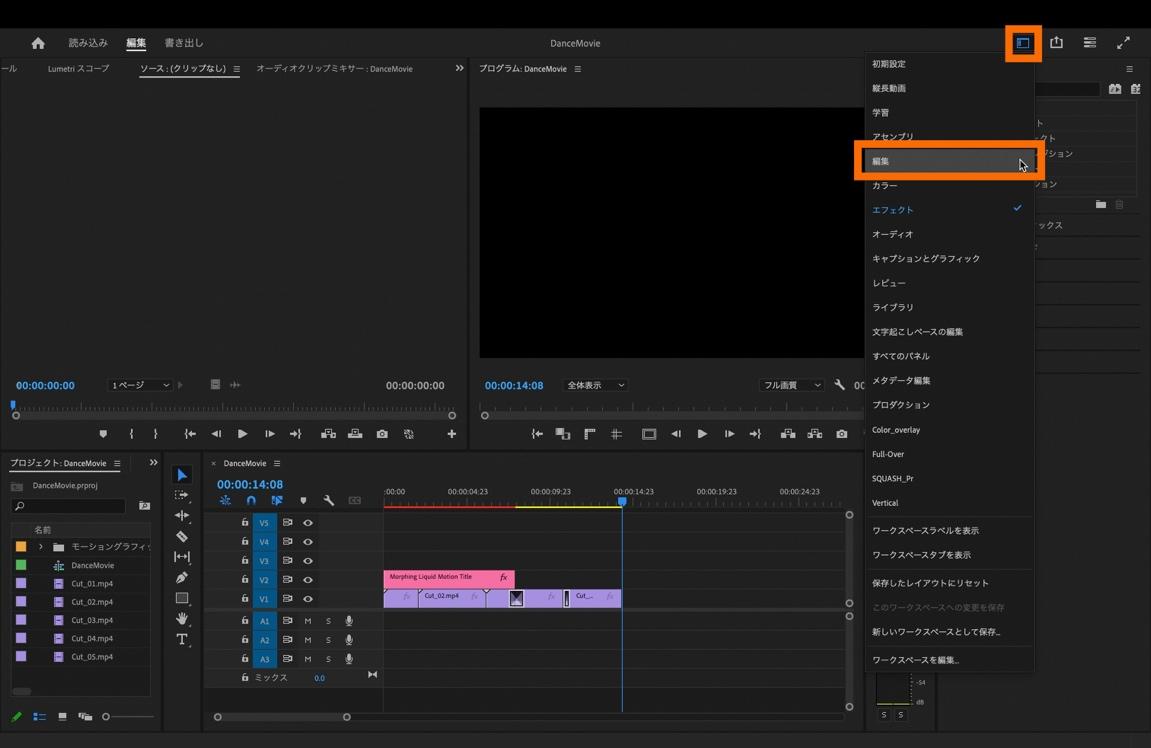The image size is (1151, 748).
Task: Choose カラー workspace from menu
Action: point(949,186)
